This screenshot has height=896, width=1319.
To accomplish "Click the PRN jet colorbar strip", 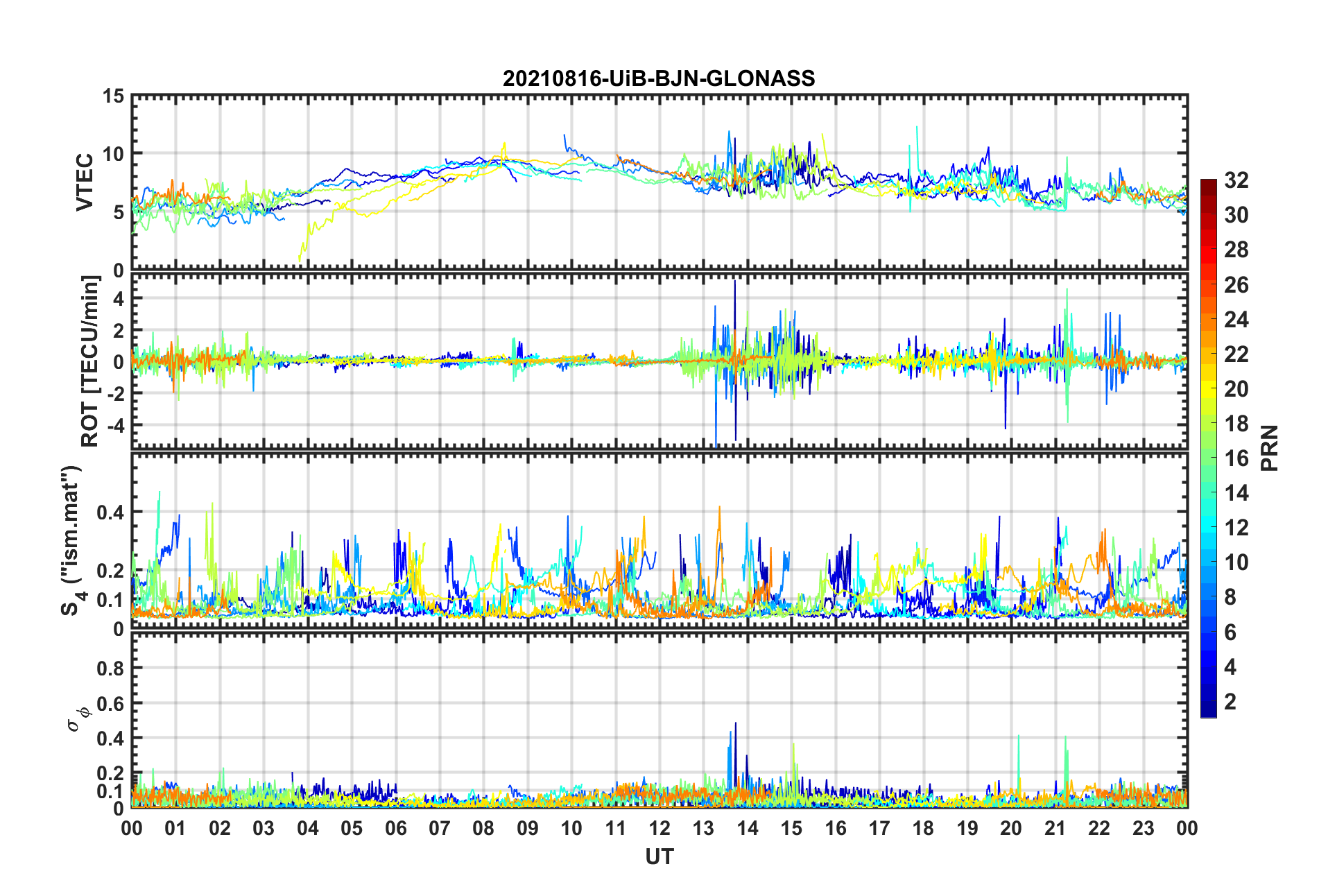I will coord(1209,448).
